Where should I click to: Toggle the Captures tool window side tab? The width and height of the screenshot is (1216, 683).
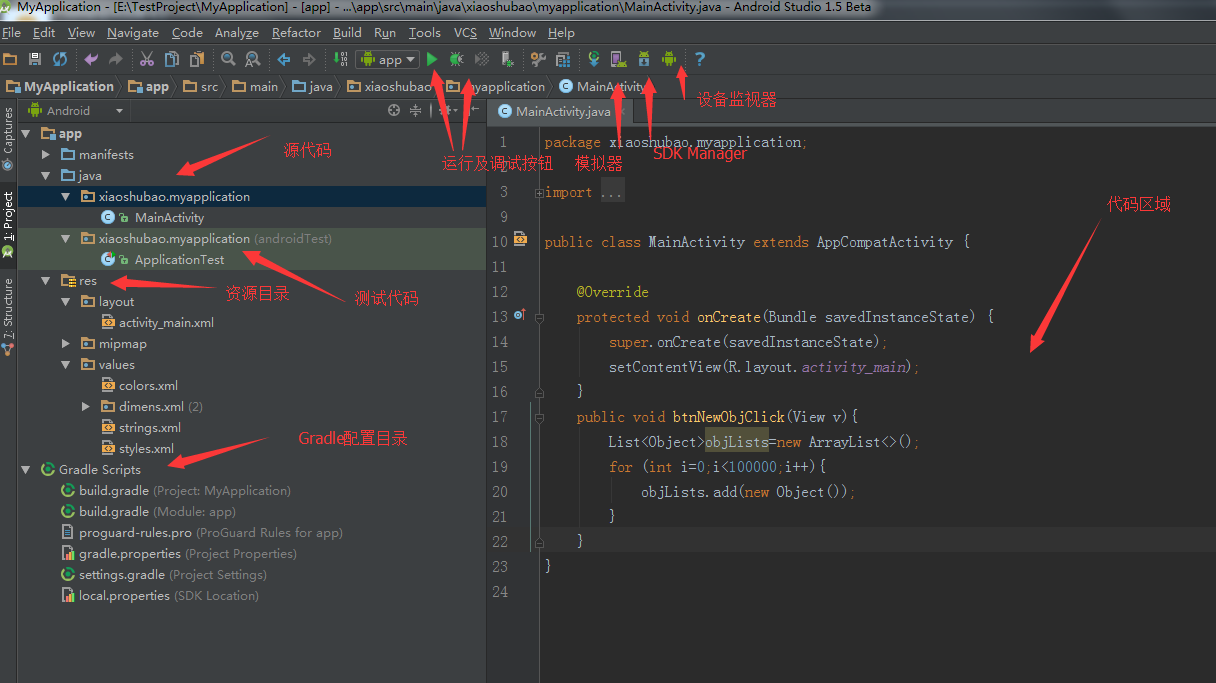[x=9, y=131]
